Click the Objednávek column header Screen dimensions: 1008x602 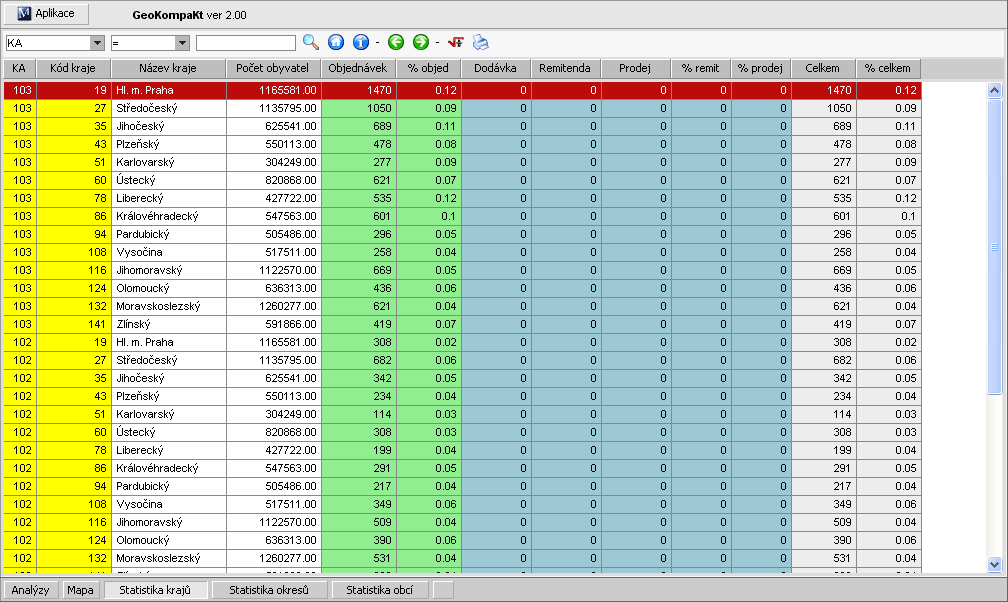(358, 68)
